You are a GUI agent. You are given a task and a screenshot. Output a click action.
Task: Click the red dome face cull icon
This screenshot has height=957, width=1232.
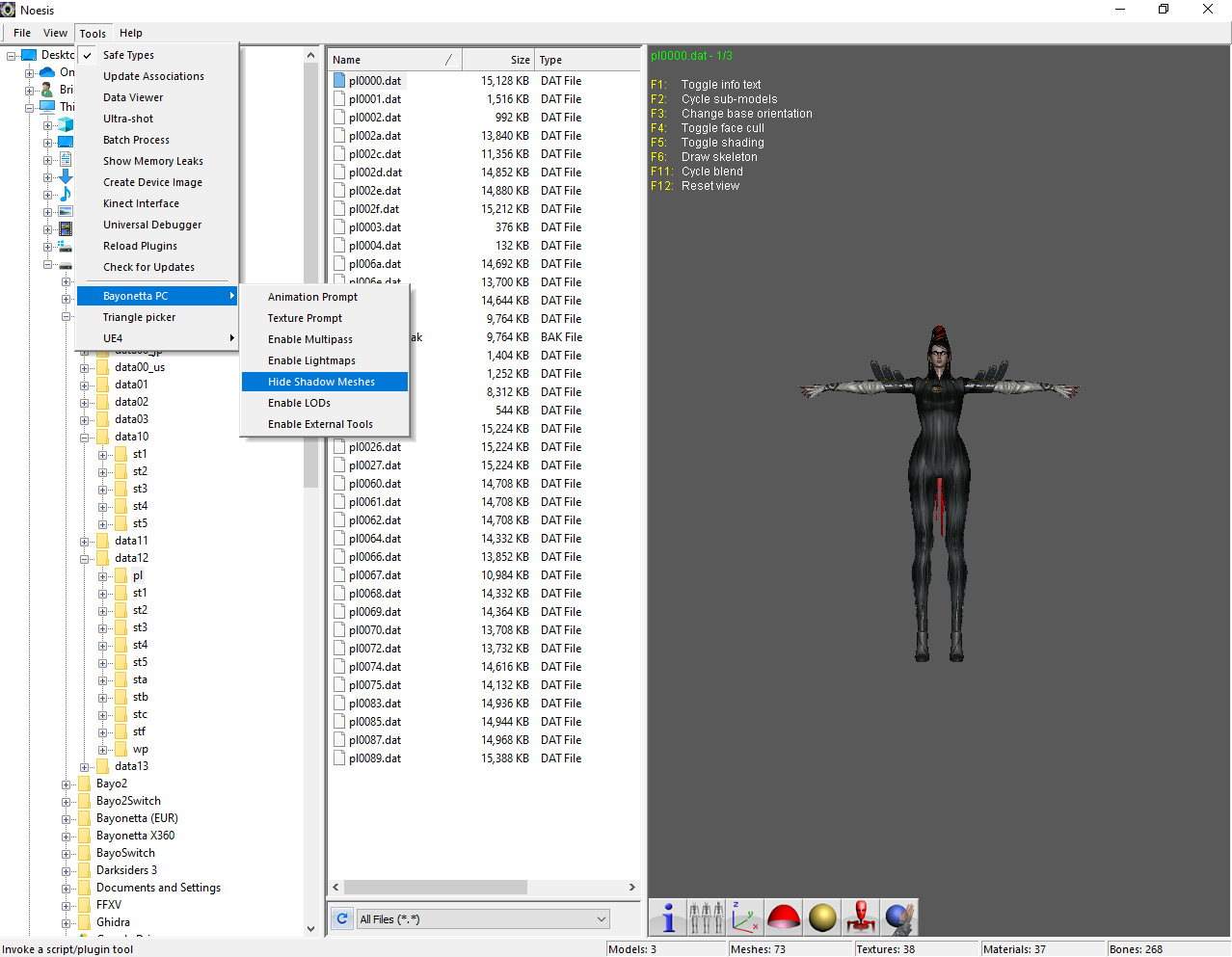[783, 917]
